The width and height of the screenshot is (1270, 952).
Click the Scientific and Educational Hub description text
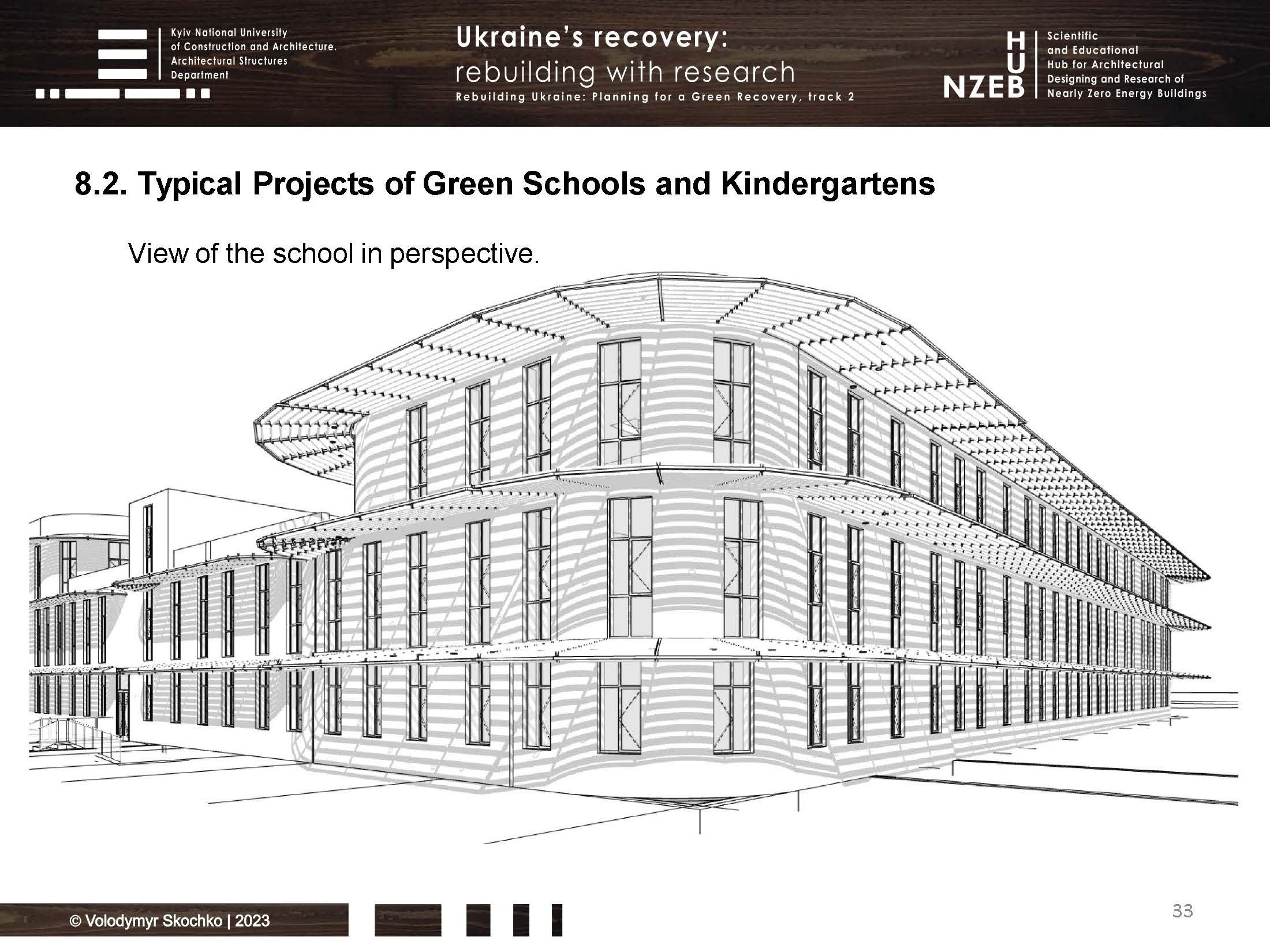click(x=1126, y=65)
